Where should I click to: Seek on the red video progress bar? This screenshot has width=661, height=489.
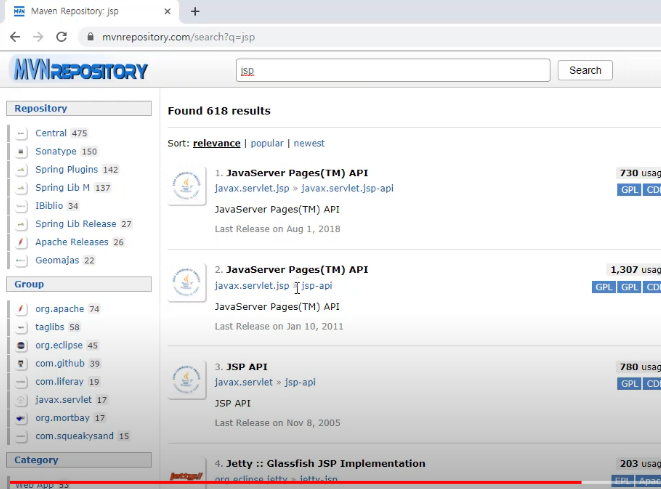[295, 482]
